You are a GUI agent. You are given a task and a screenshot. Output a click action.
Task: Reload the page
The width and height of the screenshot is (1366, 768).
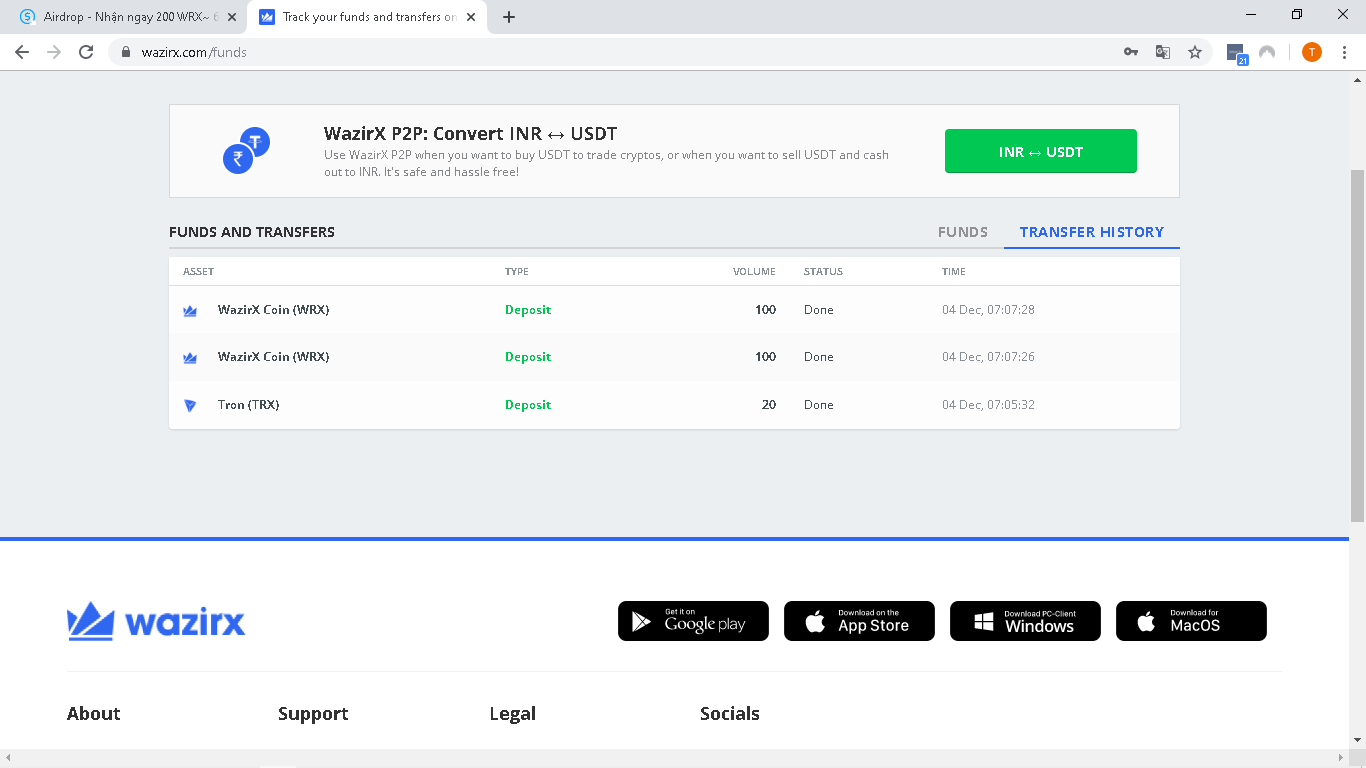(x=86, y=52)
